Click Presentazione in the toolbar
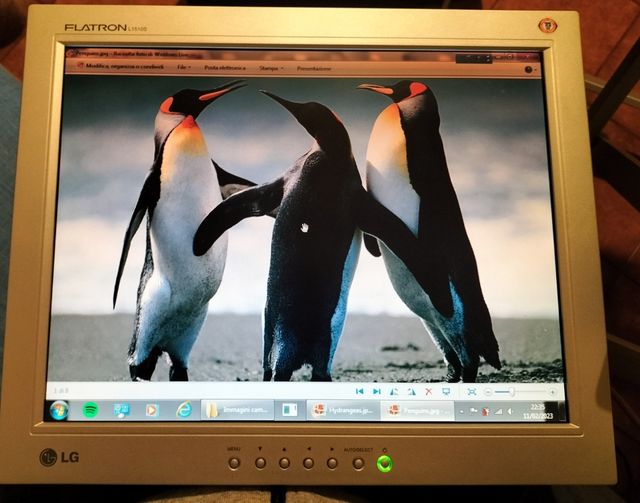This screenshot has height=503, width=640. tap(314, 69)
